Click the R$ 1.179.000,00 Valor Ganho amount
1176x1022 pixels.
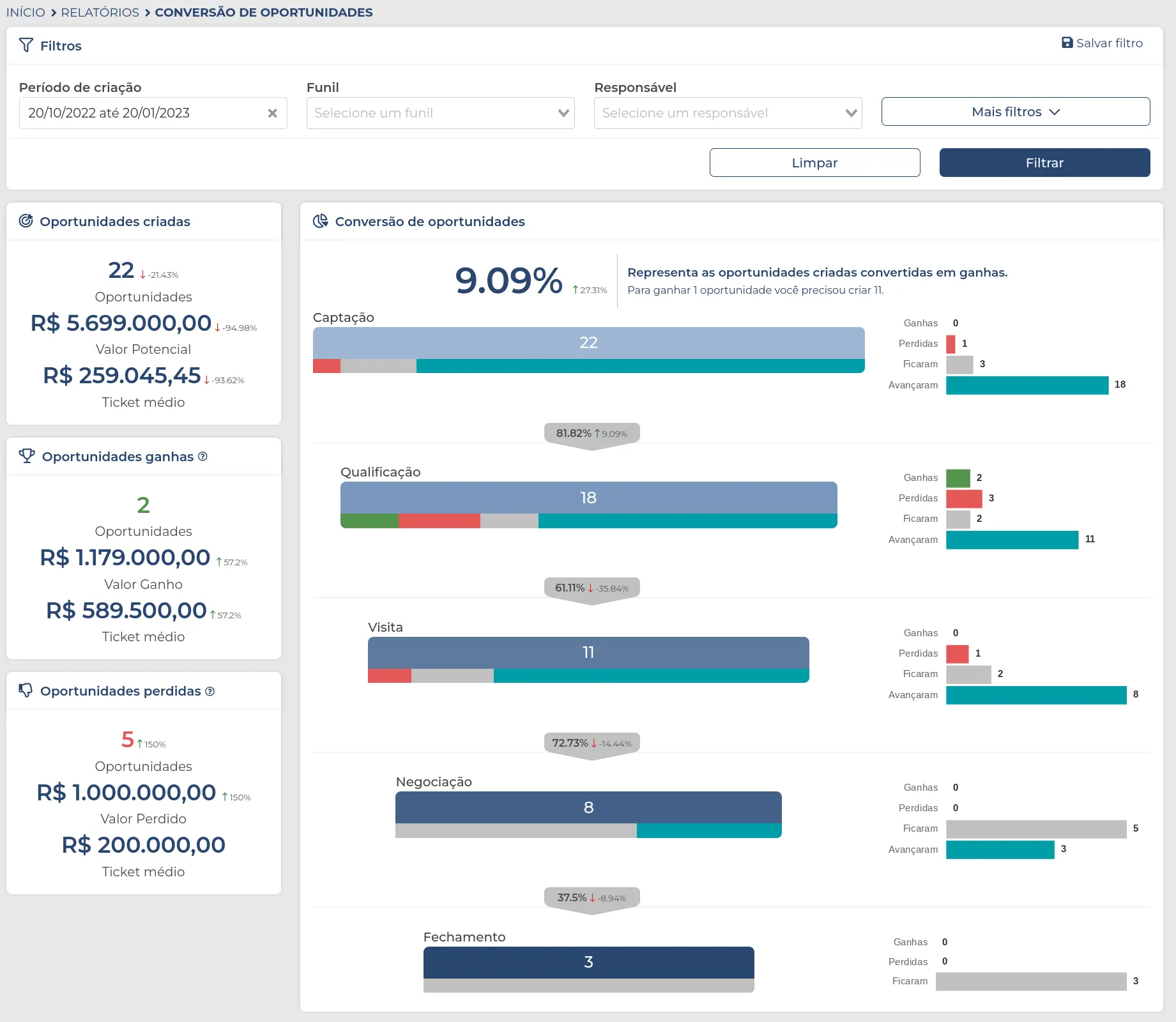tap(125, 558)
